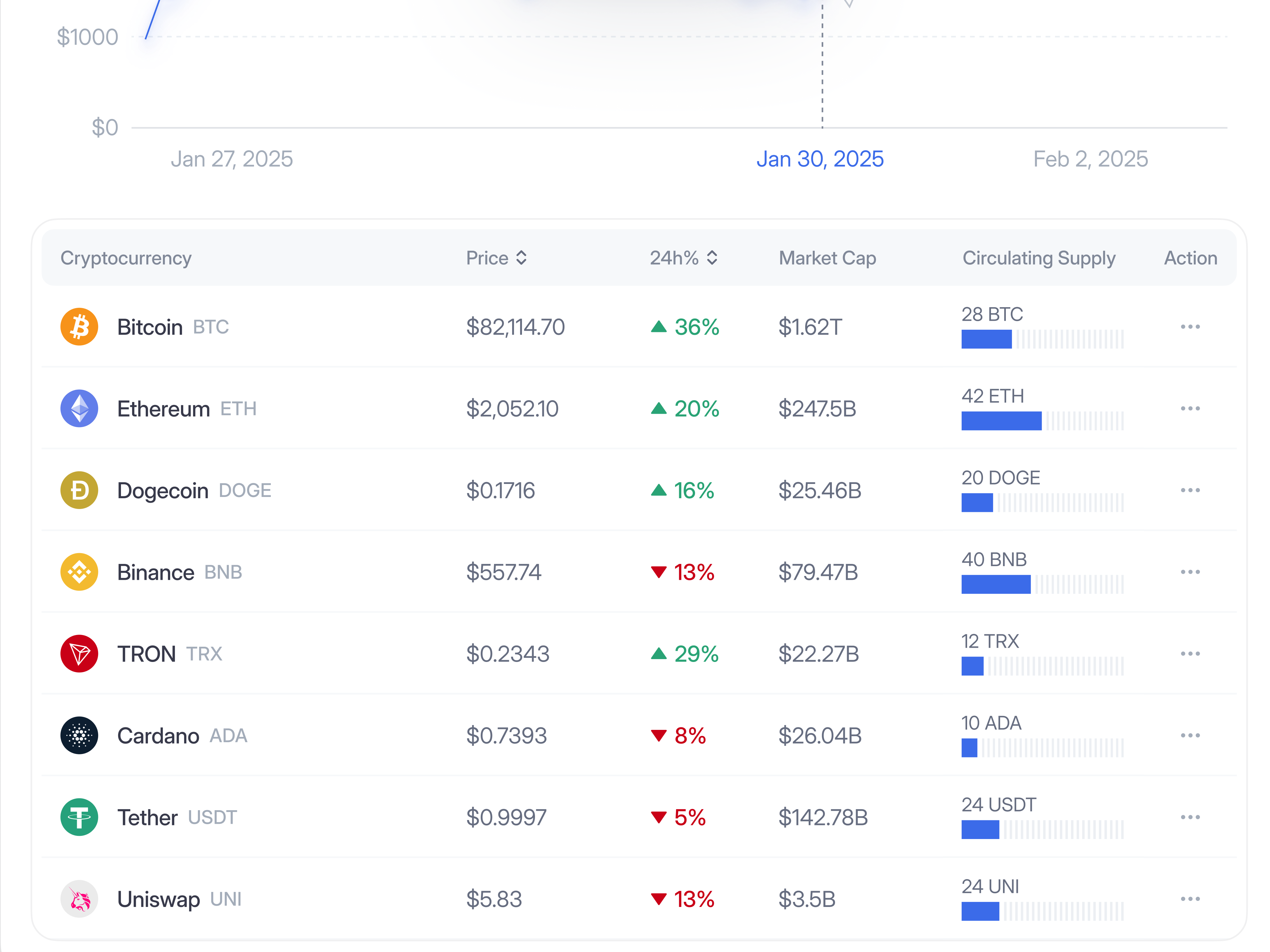Open the Cardano name link

click(158, 736)
